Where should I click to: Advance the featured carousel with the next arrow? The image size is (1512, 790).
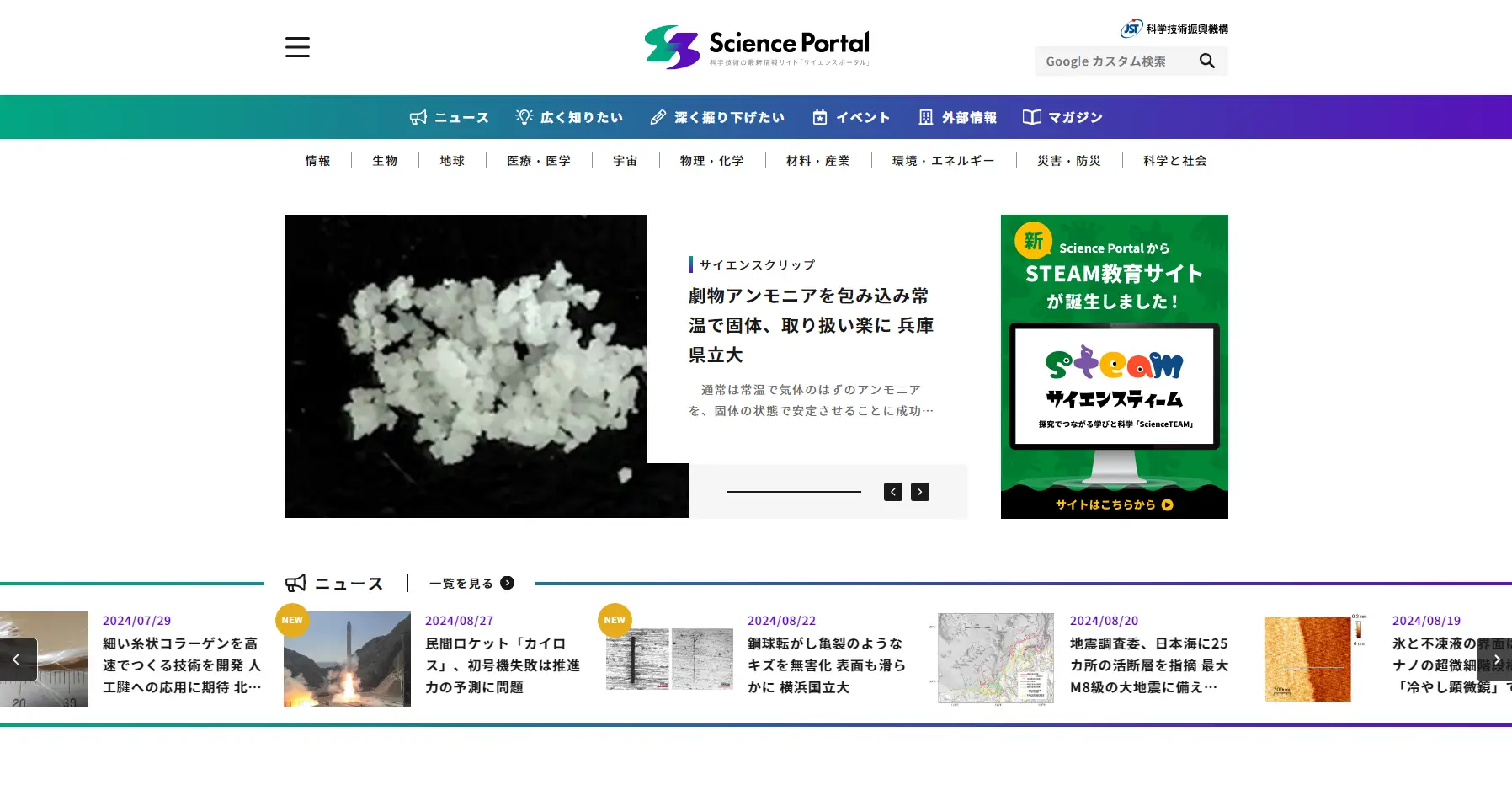(x=919, y=491)
